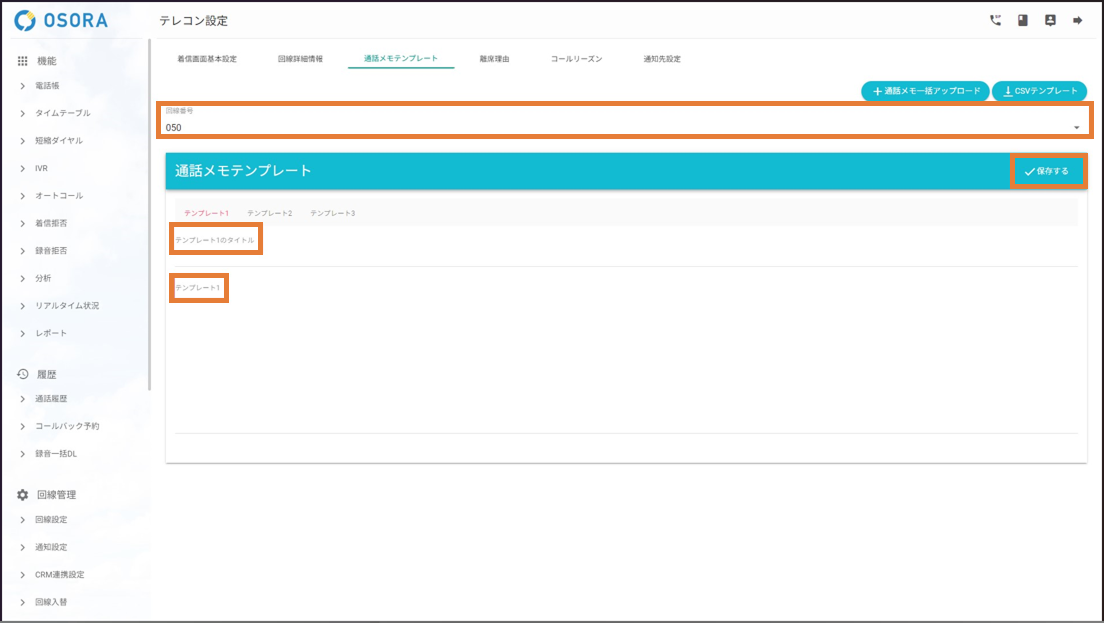Expand the CRM連携設定 sidebar entry
The width and height of the screenshot is (1104, 623).
[59, 575]
